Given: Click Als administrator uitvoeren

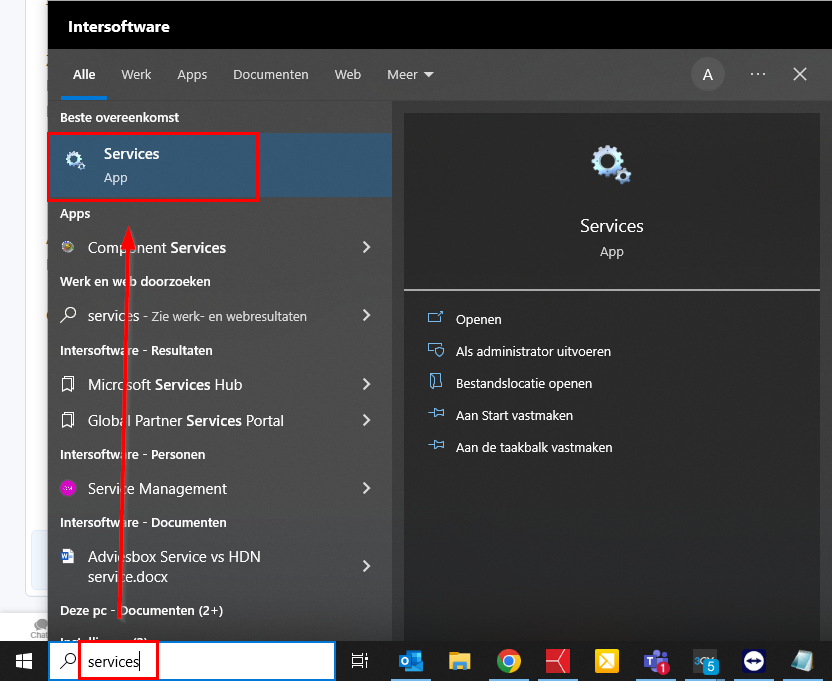Looking at the screenshot, I should pos(533,351).
